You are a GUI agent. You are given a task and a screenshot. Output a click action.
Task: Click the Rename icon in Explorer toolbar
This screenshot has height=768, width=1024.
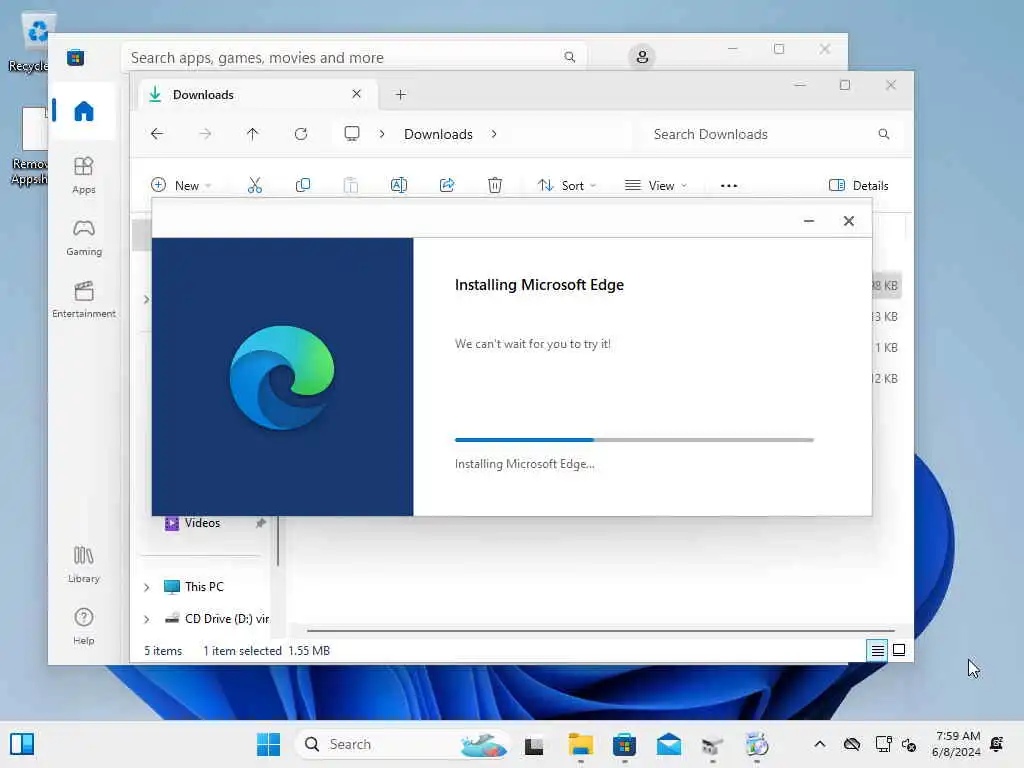point(399,185)
